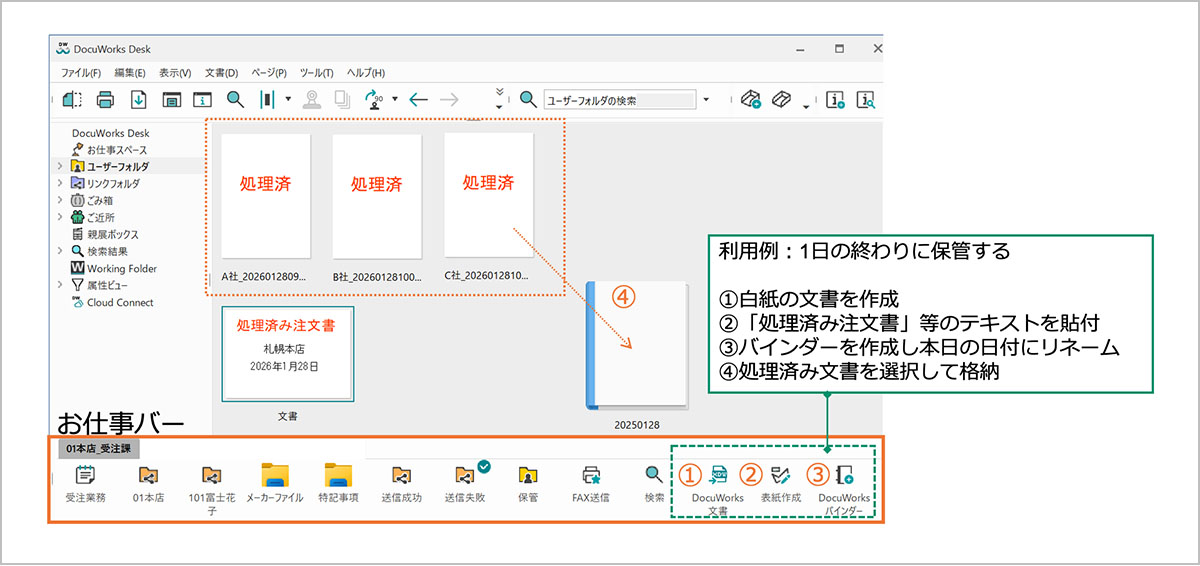Open the search box dropdown arrow
This screenshot has height=566, width=1200.
click(x=706, y=100)
